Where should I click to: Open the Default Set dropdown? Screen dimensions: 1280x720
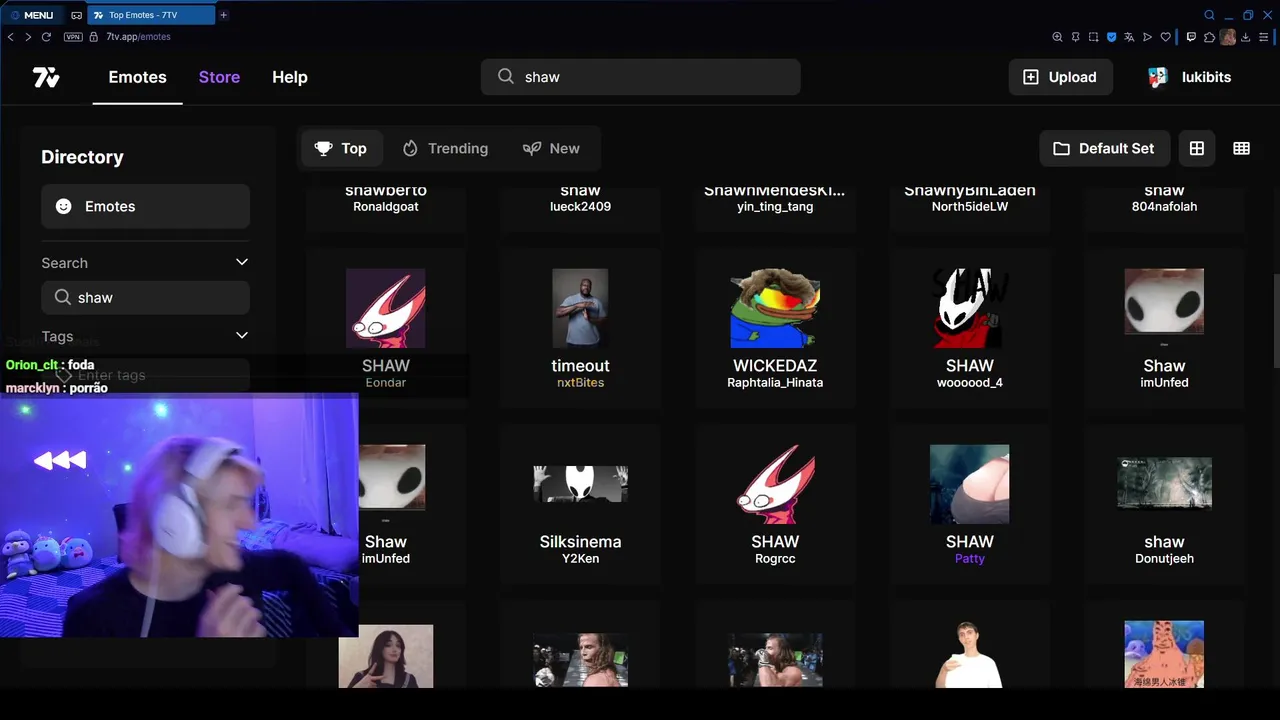pyautogui.click(x=1104, y=148)
